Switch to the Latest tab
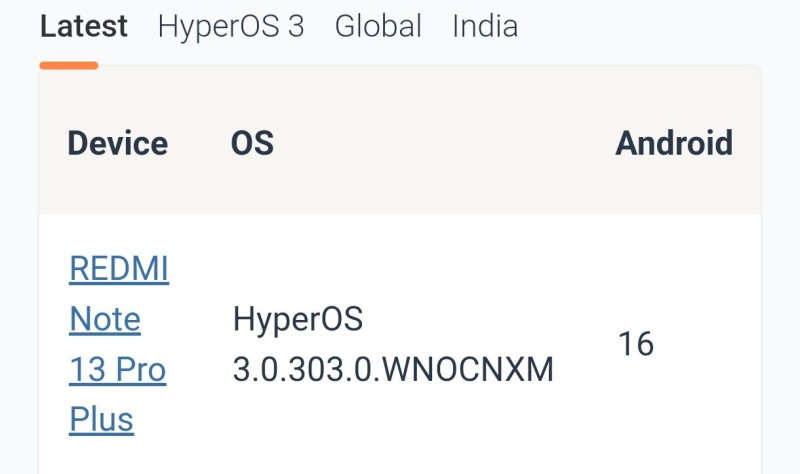 click(x=84, y=26)
